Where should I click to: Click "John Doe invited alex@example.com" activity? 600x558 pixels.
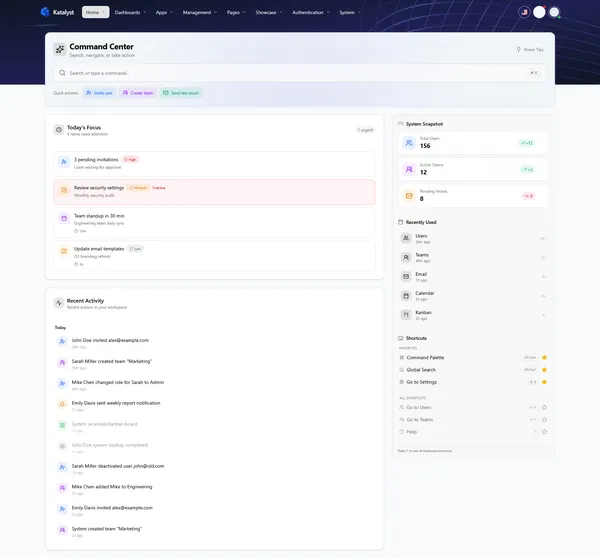click(x=214, y=343)
